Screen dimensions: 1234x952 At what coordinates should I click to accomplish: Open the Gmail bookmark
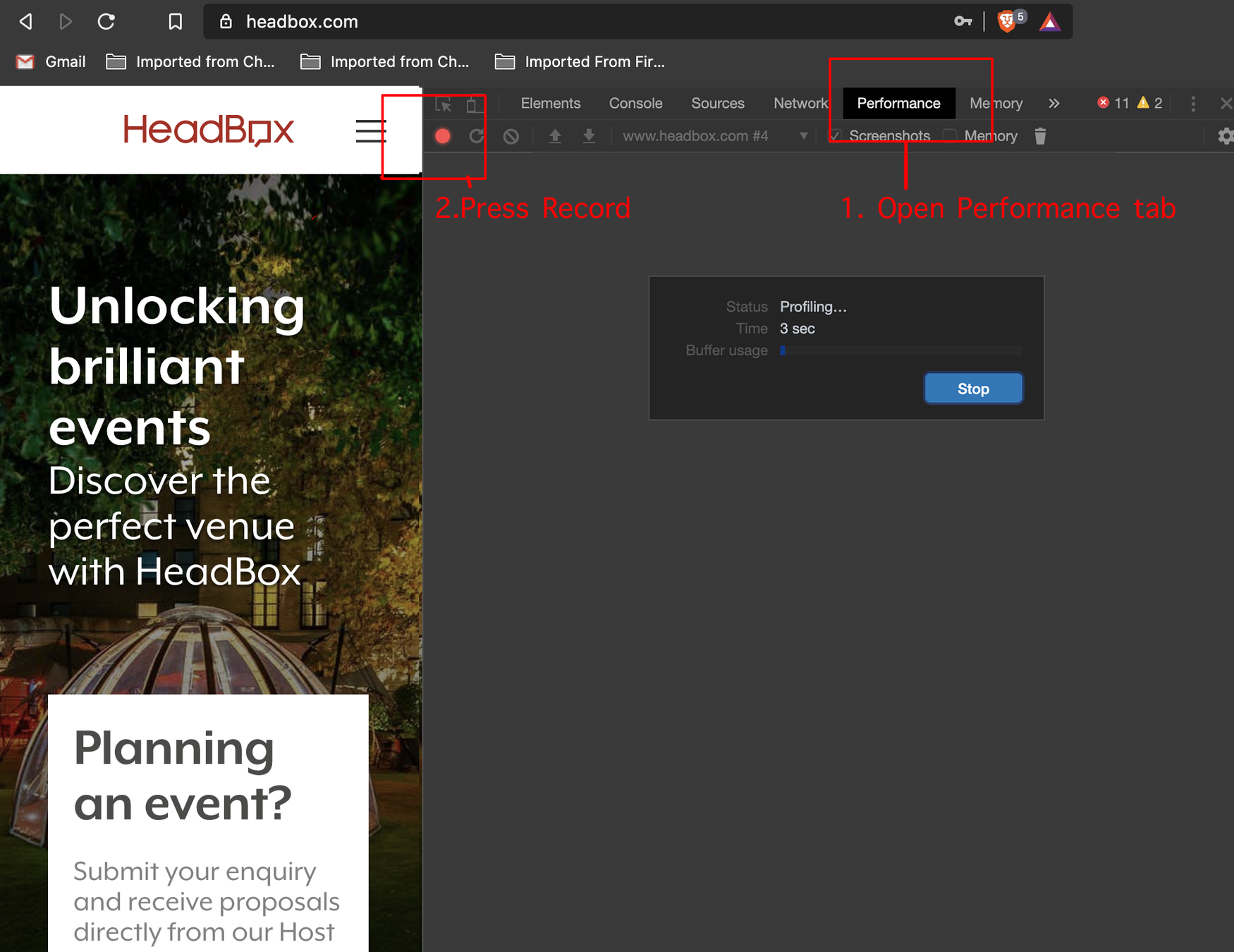pyautogui.click(x=51, y=62)
